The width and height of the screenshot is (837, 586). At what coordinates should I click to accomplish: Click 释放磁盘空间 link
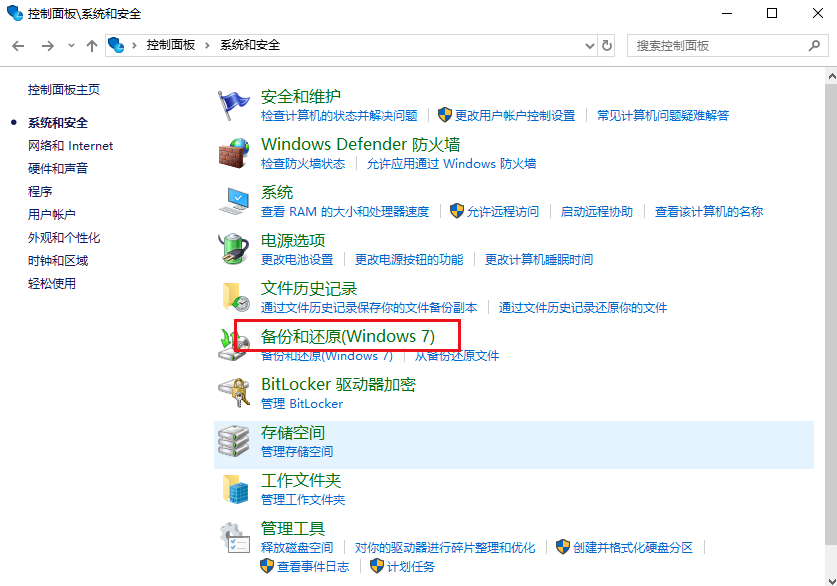click(297, 547)
